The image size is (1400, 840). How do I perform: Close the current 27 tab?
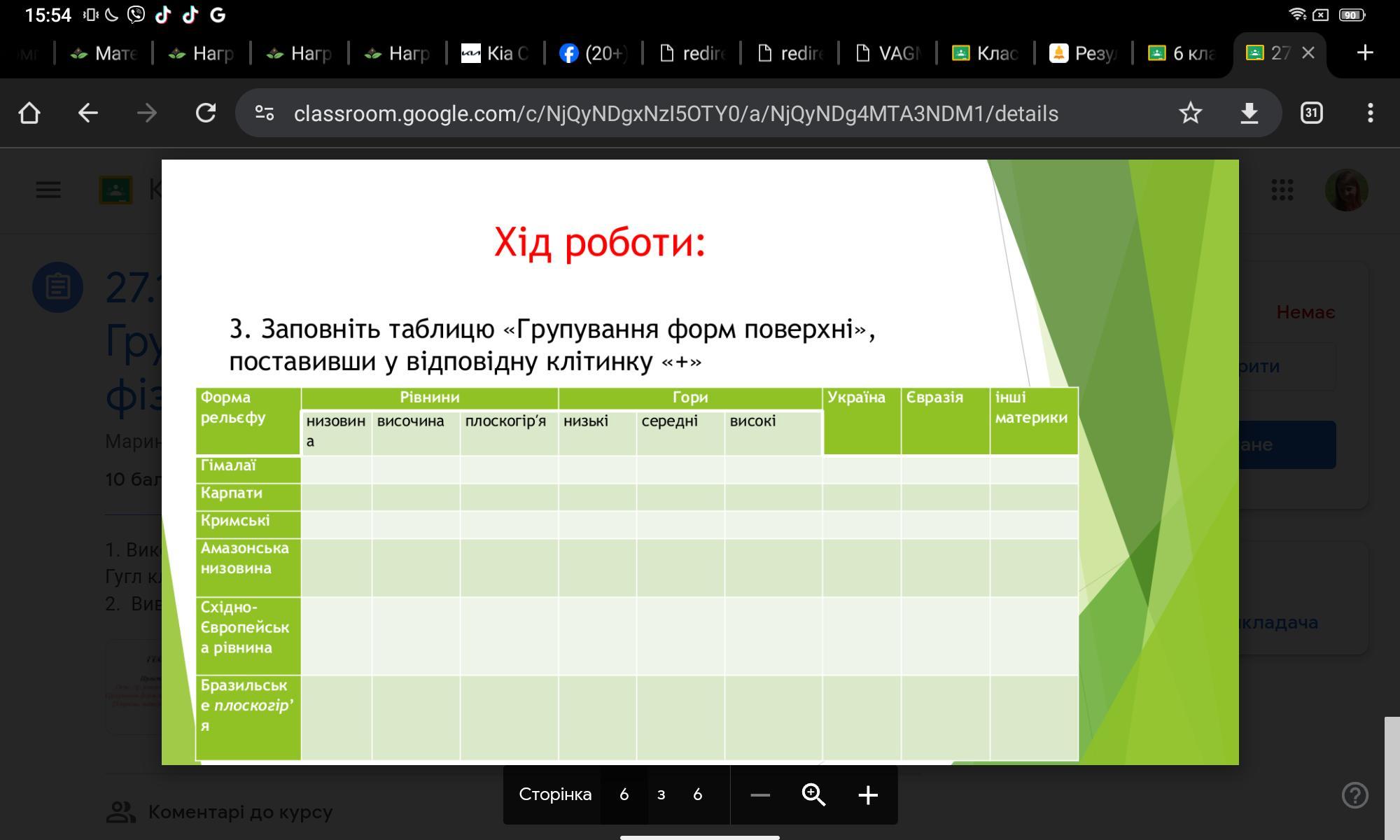[1308, 52]
